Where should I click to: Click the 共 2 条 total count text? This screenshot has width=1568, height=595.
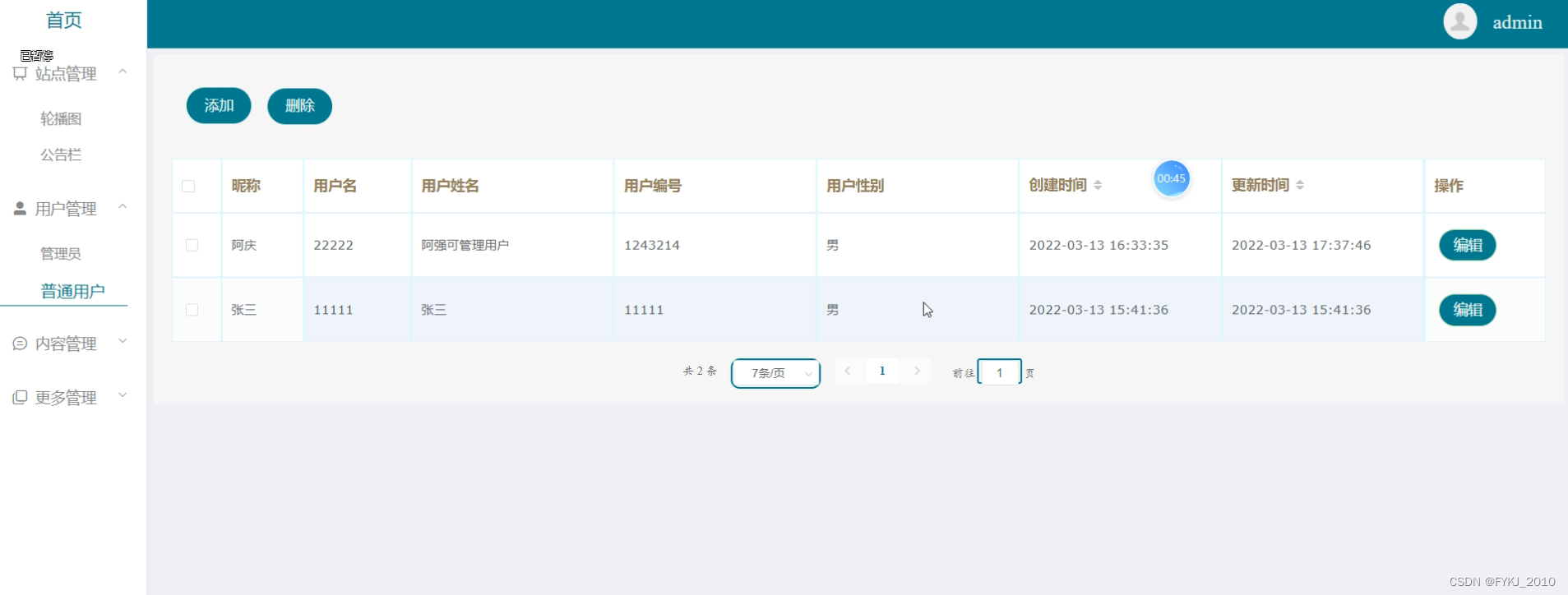click(x=700, y=371)
